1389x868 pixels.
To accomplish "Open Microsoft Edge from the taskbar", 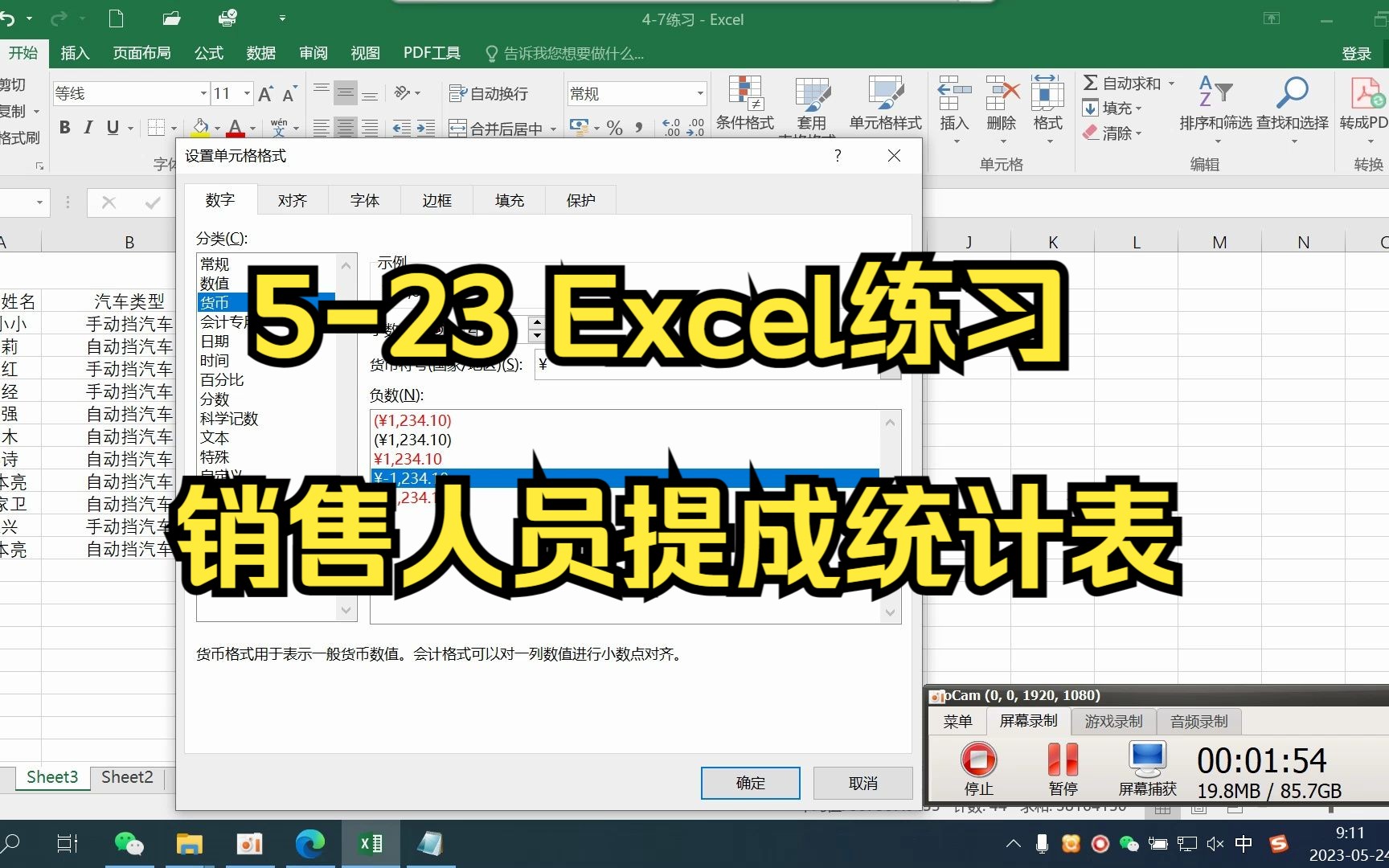I will pyautogui.click(x=309, y=844).
